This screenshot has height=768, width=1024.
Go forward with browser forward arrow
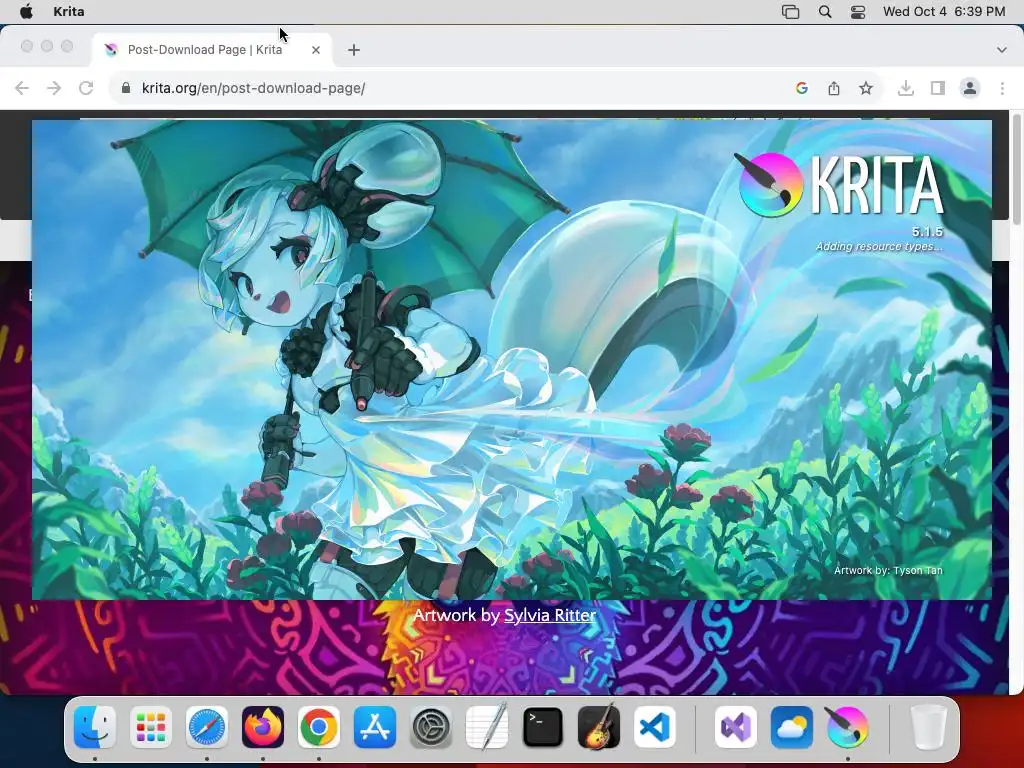pos(54,88)
